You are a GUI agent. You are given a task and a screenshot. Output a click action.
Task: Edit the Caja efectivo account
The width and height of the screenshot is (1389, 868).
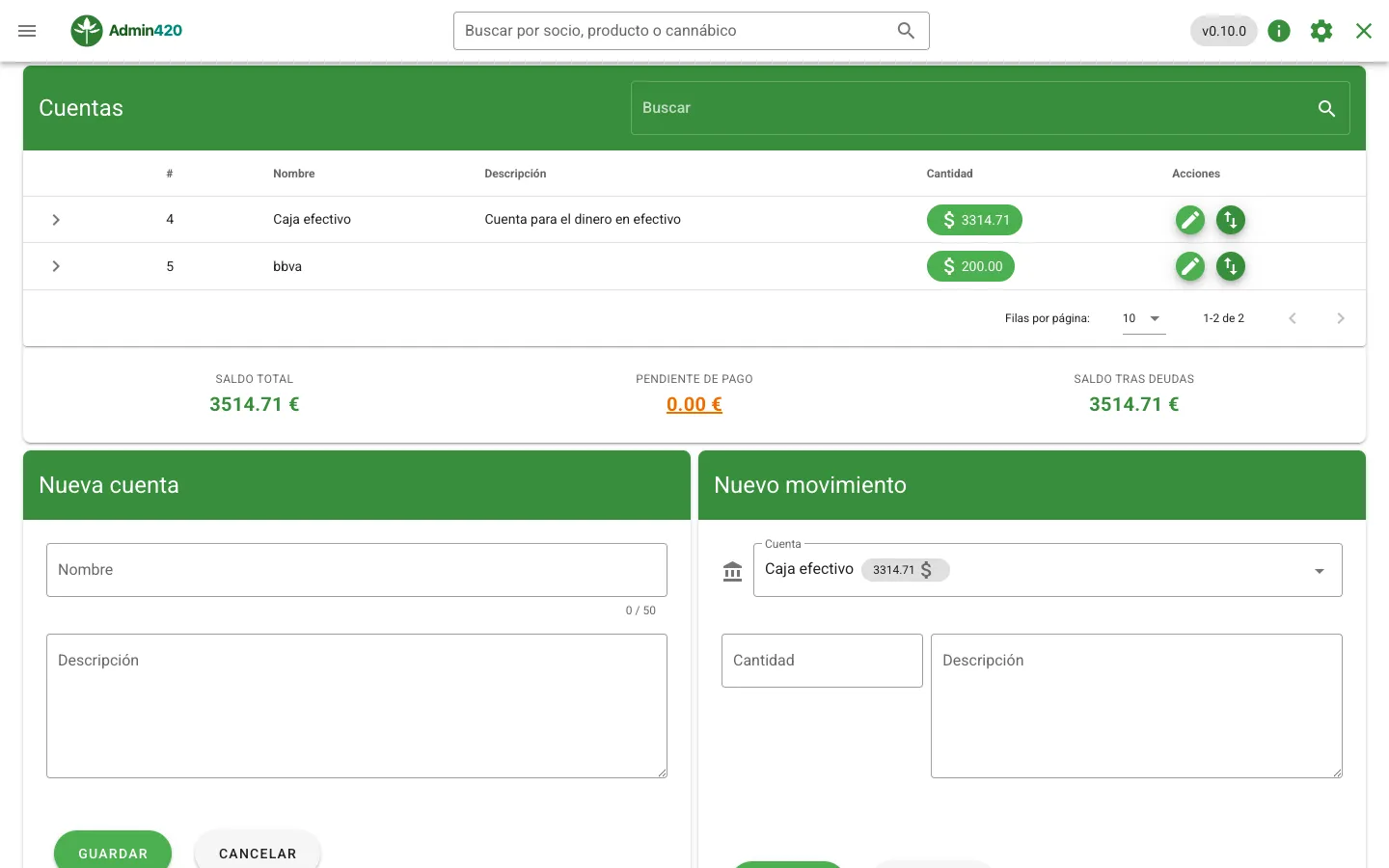coord(1190,220)
